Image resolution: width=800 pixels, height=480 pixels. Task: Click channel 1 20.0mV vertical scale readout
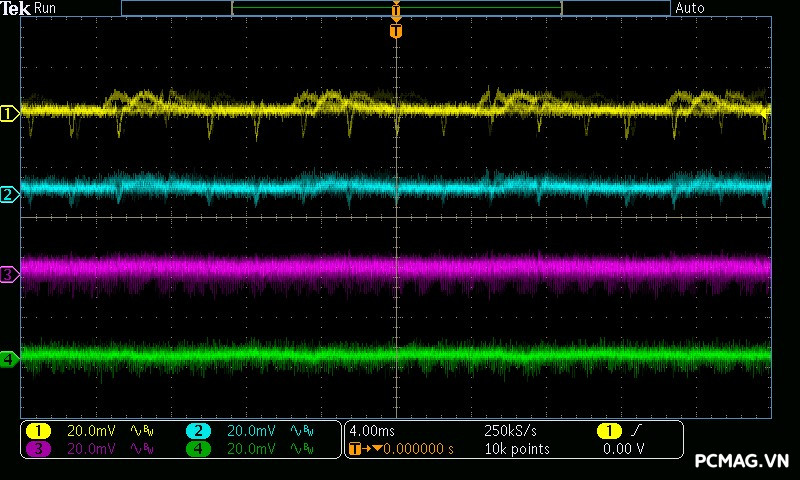tap(91, 430)
